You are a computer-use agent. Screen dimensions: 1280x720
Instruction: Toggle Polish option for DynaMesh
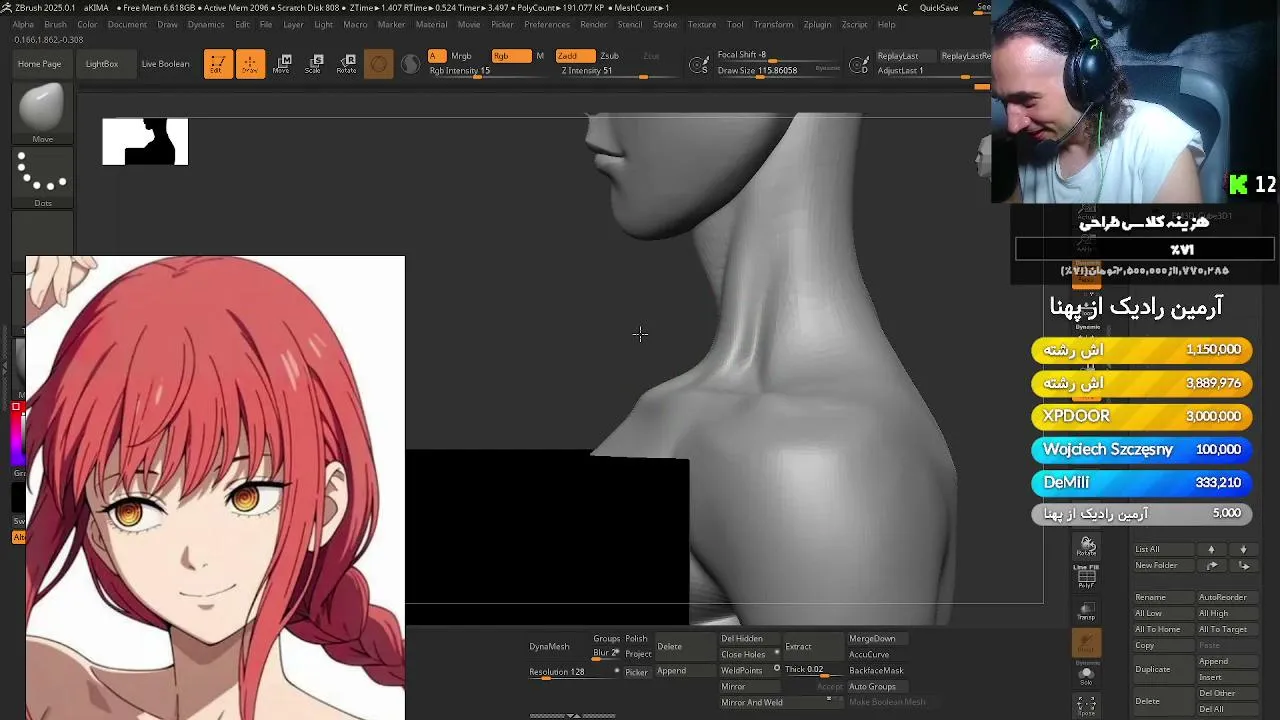[x=636, y=639]
